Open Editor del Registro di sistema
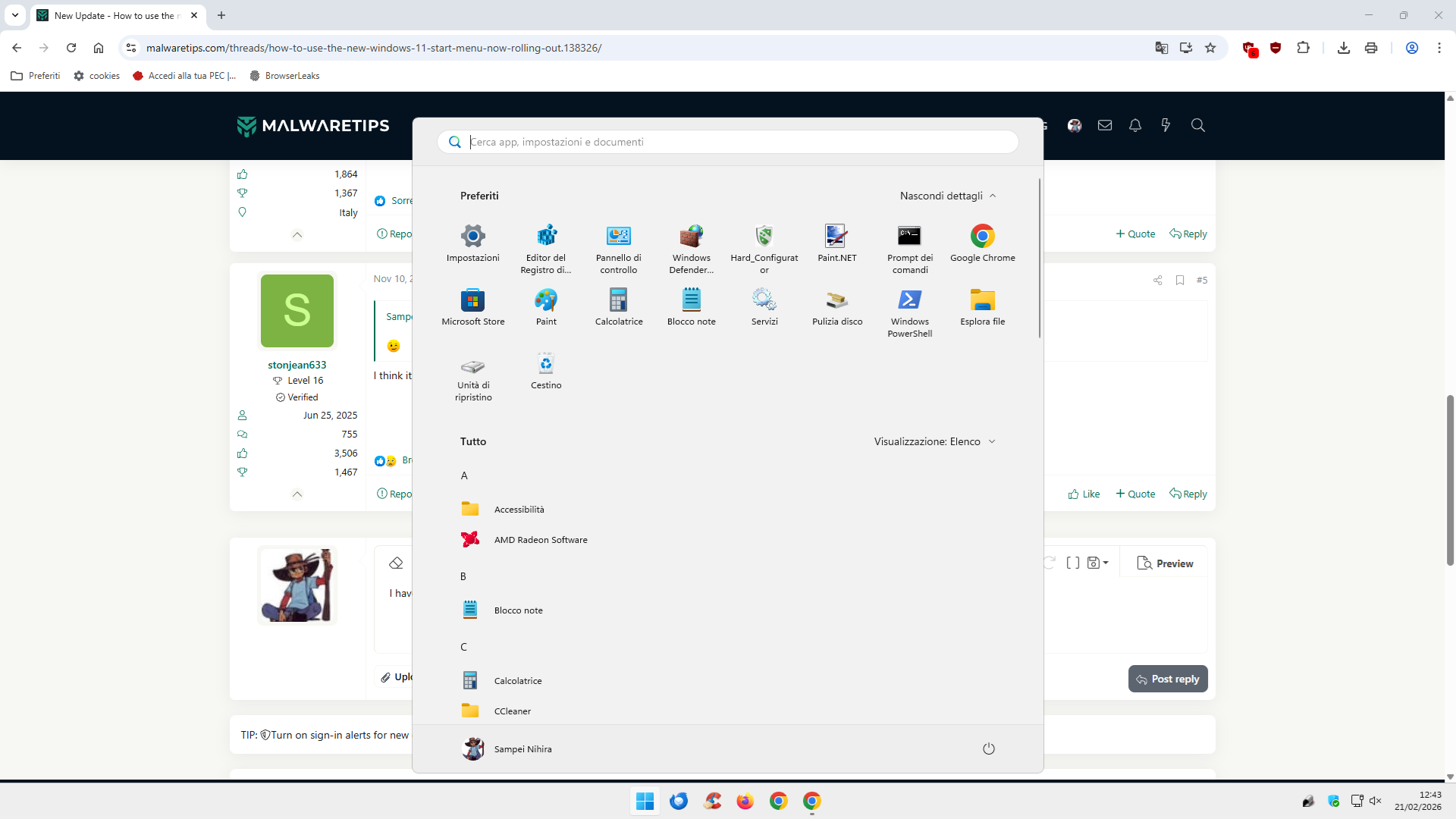Viewport: 1456px width, 819px height. pyautogui.click(x=546, y=246)
